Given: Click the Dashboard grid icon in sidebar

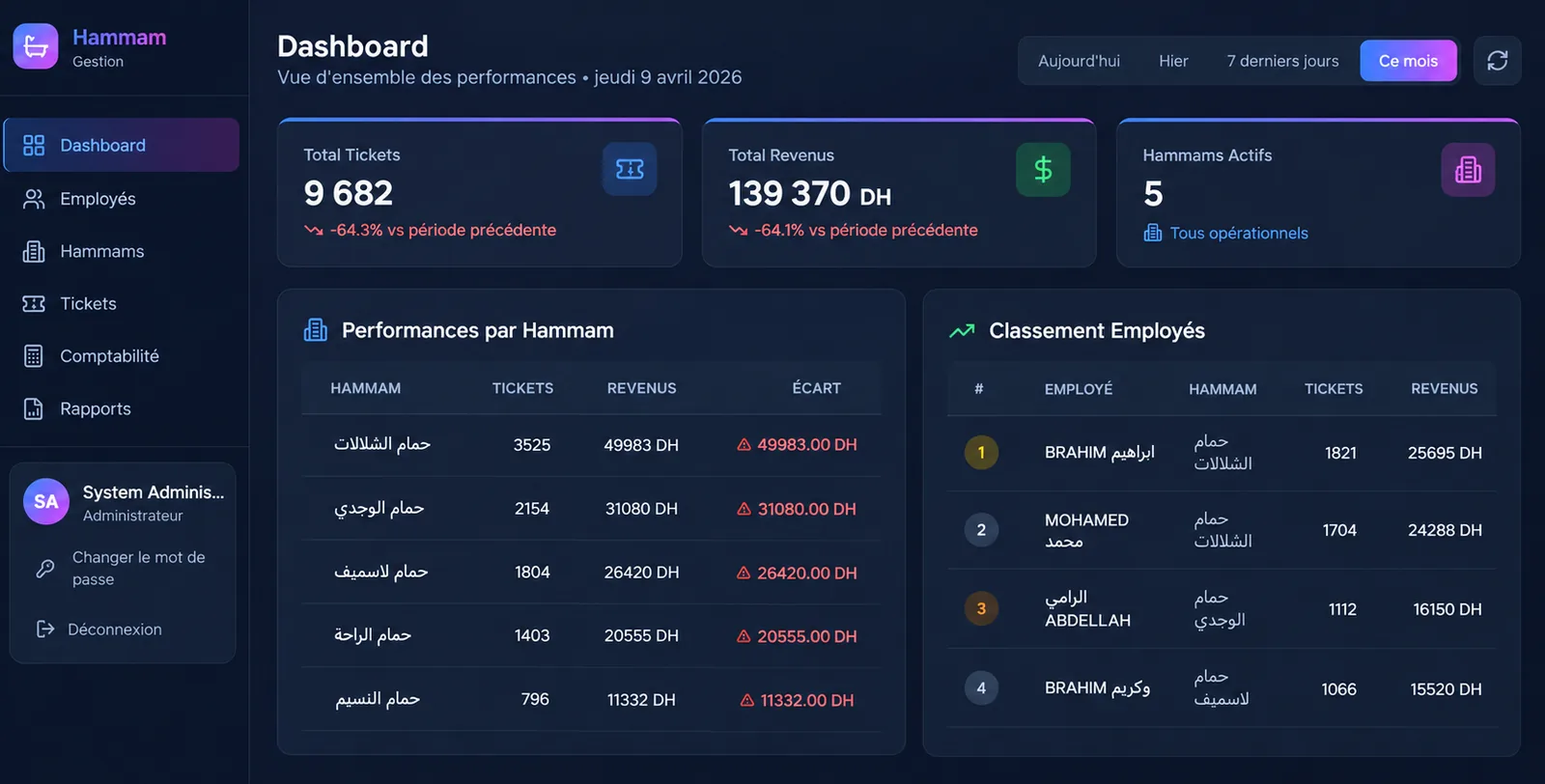Looking at the screenshot, I should pos(34,145).
